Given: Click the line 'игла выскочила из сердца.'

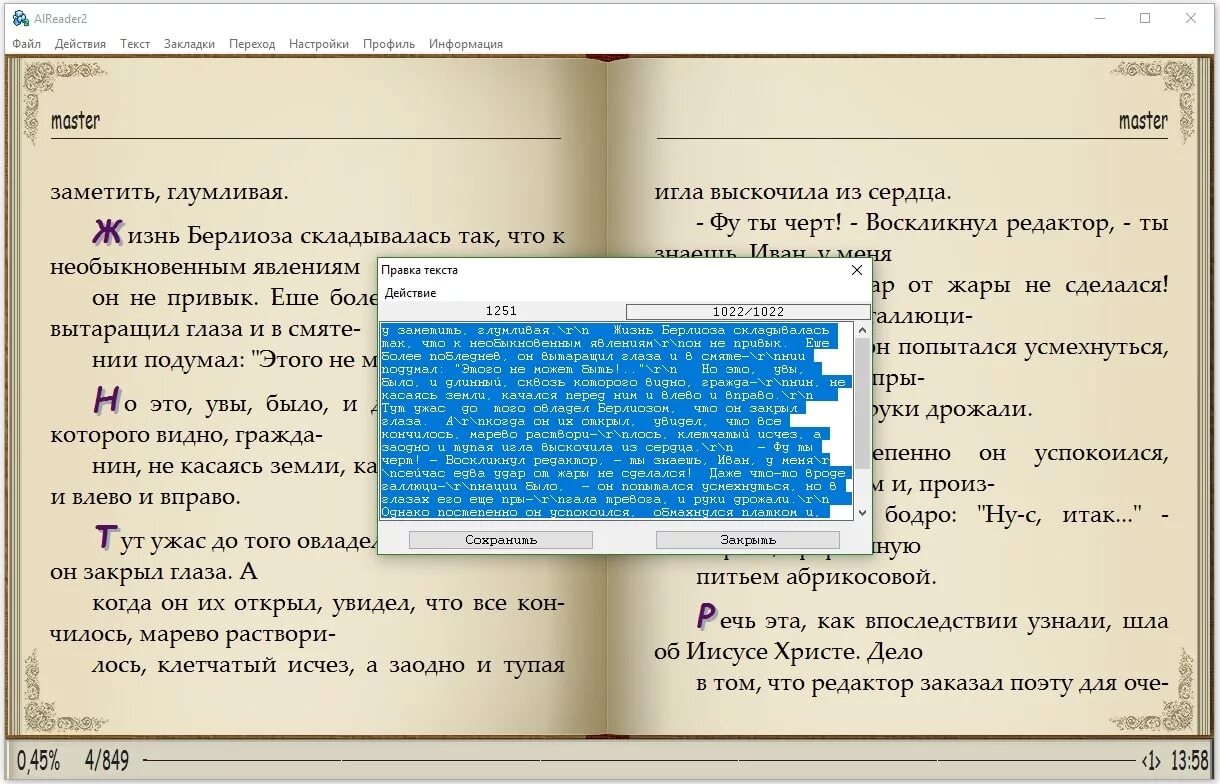Looking at the screenshot, I should [803, 193].
